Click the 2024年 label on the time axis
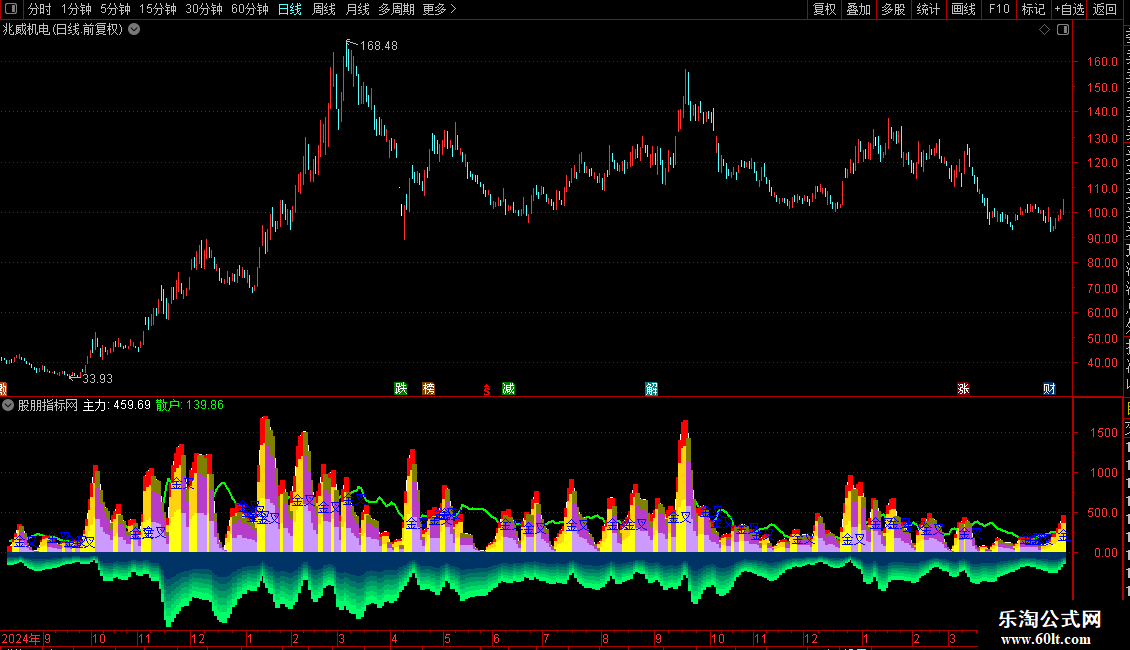Screen dimensions: 1130x650 coord(22,638)
